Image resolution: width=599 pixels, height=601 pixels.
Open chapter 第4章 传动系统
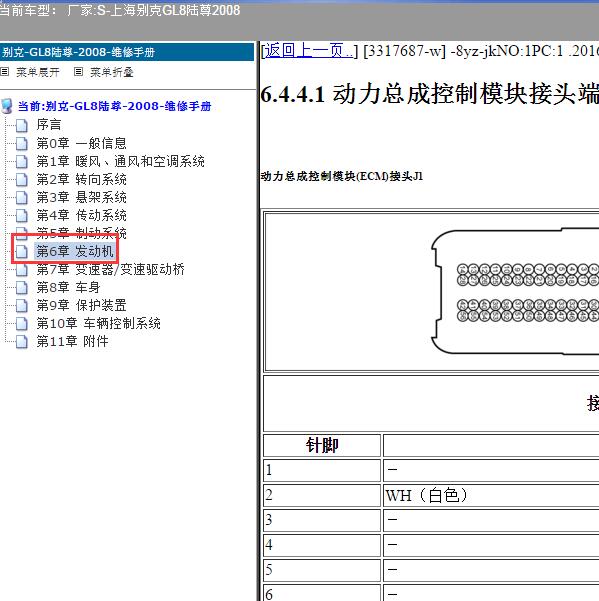coord(81,215)
